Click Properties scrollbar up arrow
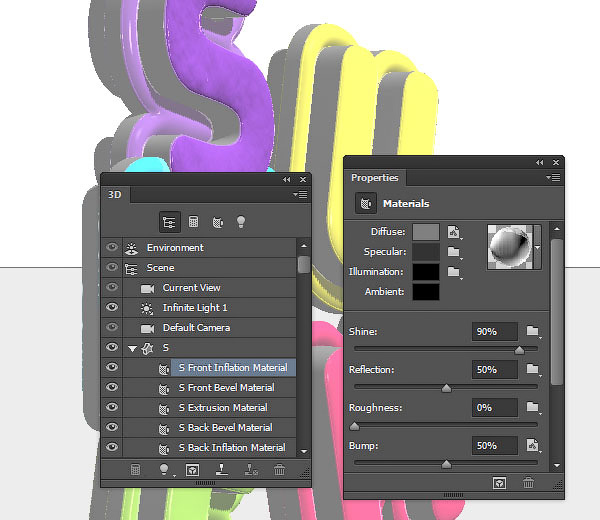600x520 pixels. (557, 229)
